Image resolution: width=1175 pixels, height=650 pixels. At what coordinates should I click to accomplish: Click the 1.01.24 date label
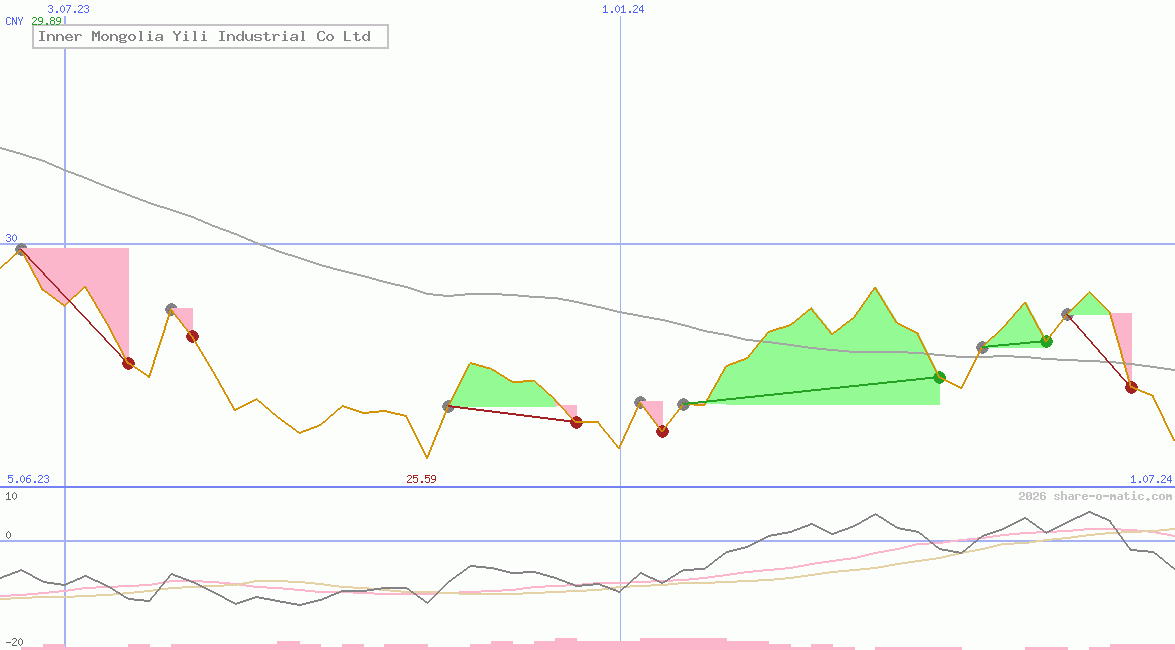point(623,9)
